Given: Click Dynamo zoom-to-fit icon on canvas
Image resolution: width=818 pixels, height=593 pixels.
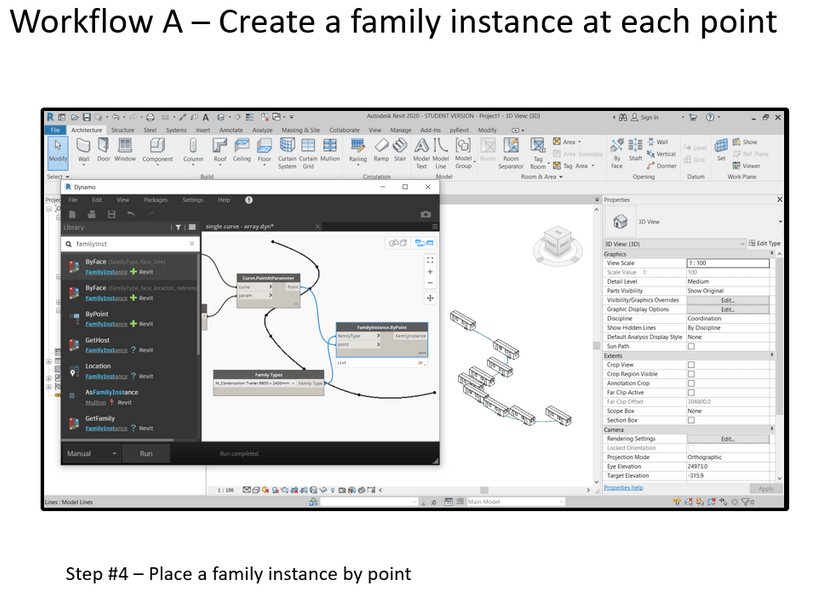Looking at the screenshot, I should 430,258.
